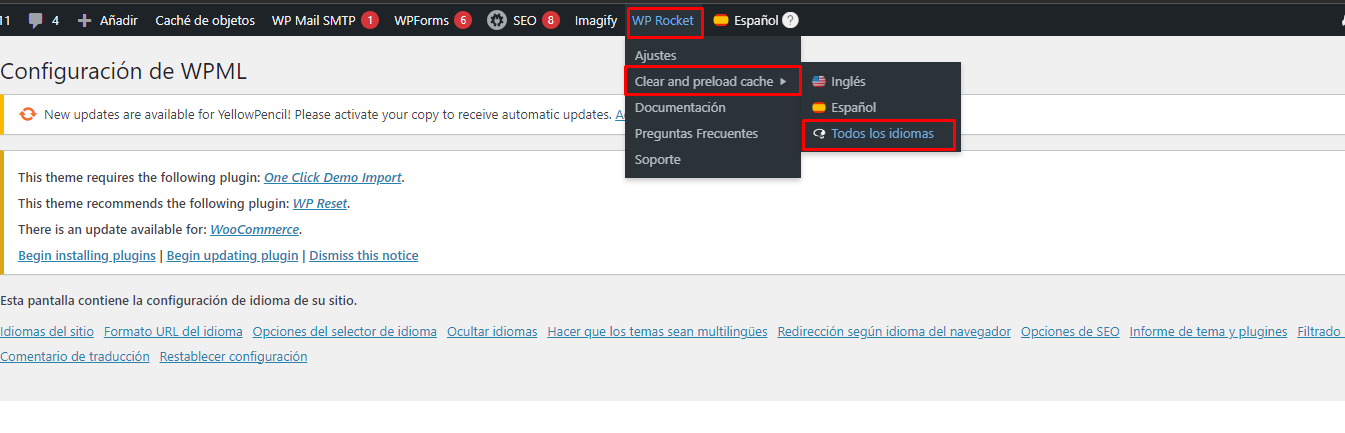
Task: Jump to Idiomas del sitio section
Action: (47, 332)
